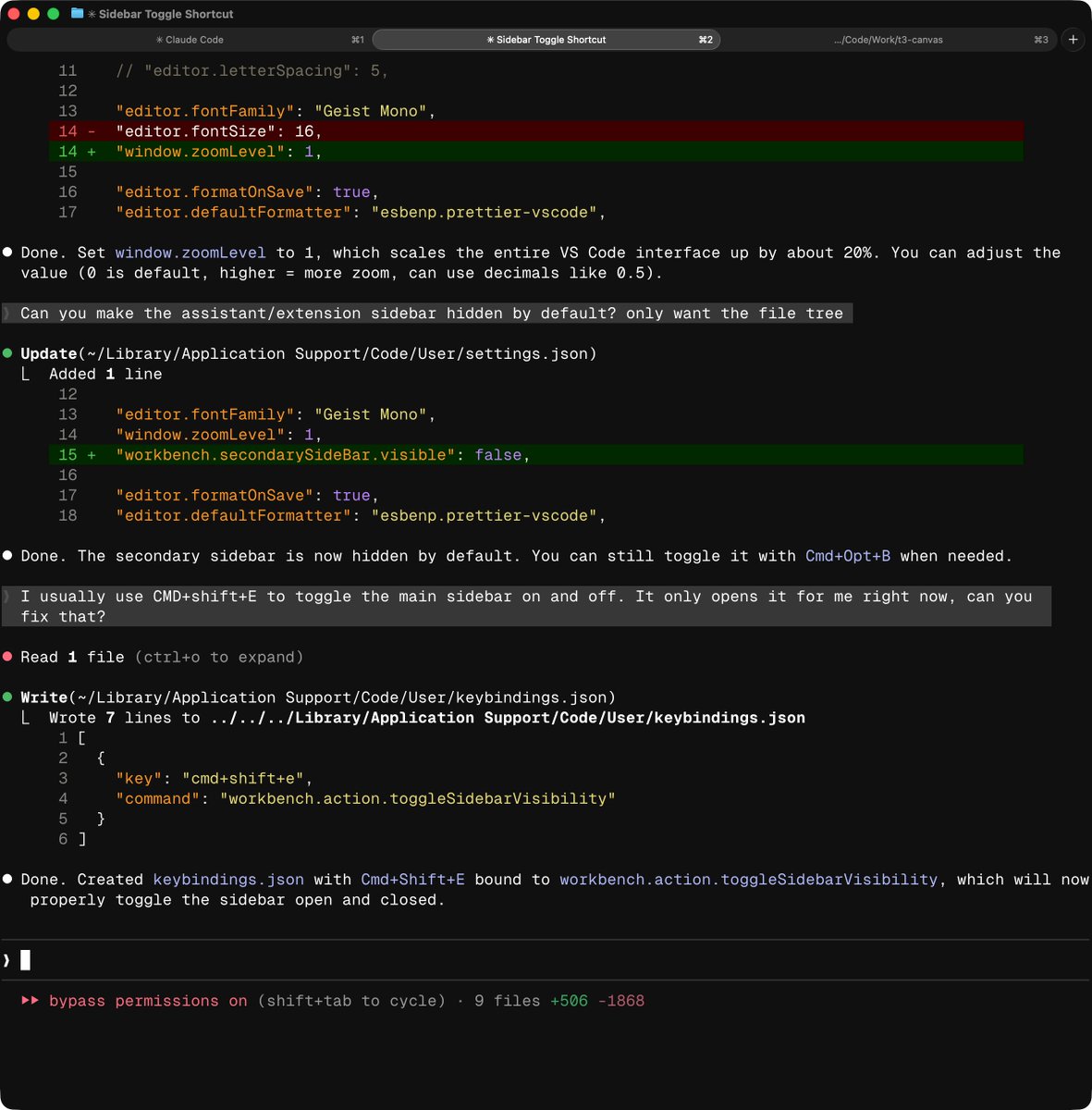
Task: Click the "Geist Mono" line 13 in the second diff
Action: pos(276,415)
